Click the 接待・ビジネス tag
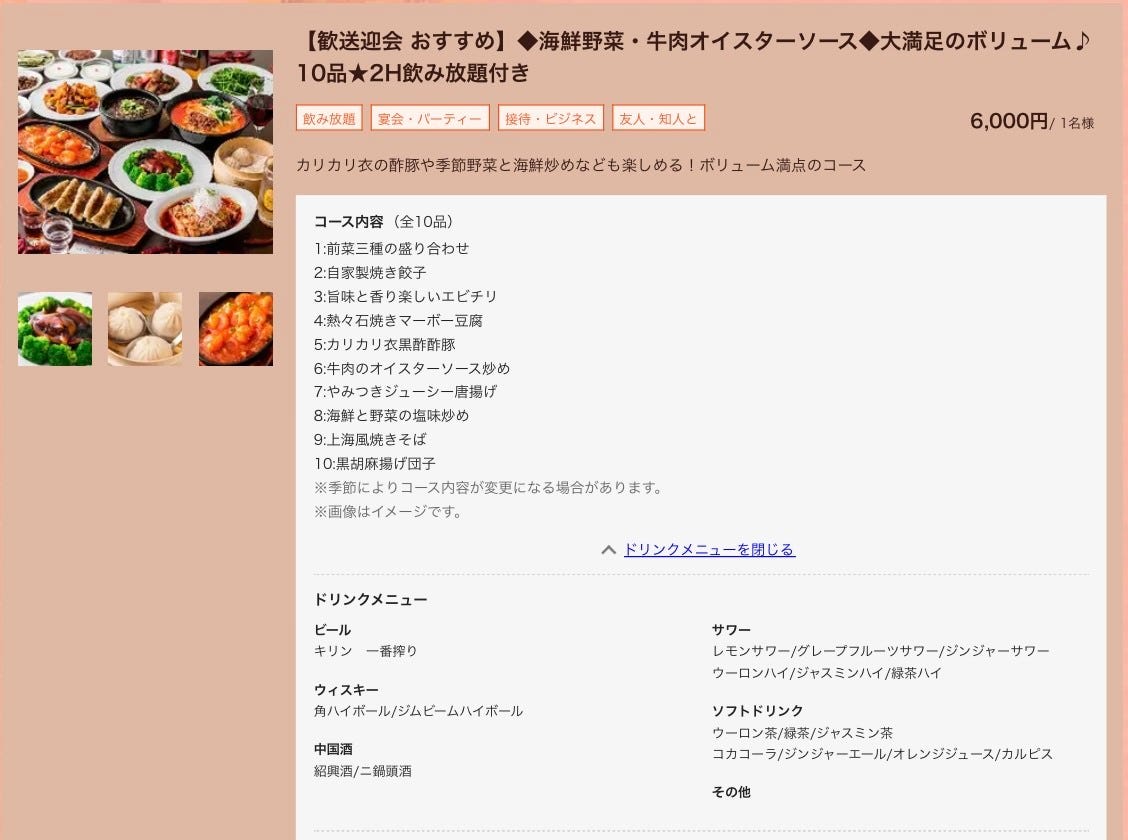 pyautogui.click(x=551, y=118)
